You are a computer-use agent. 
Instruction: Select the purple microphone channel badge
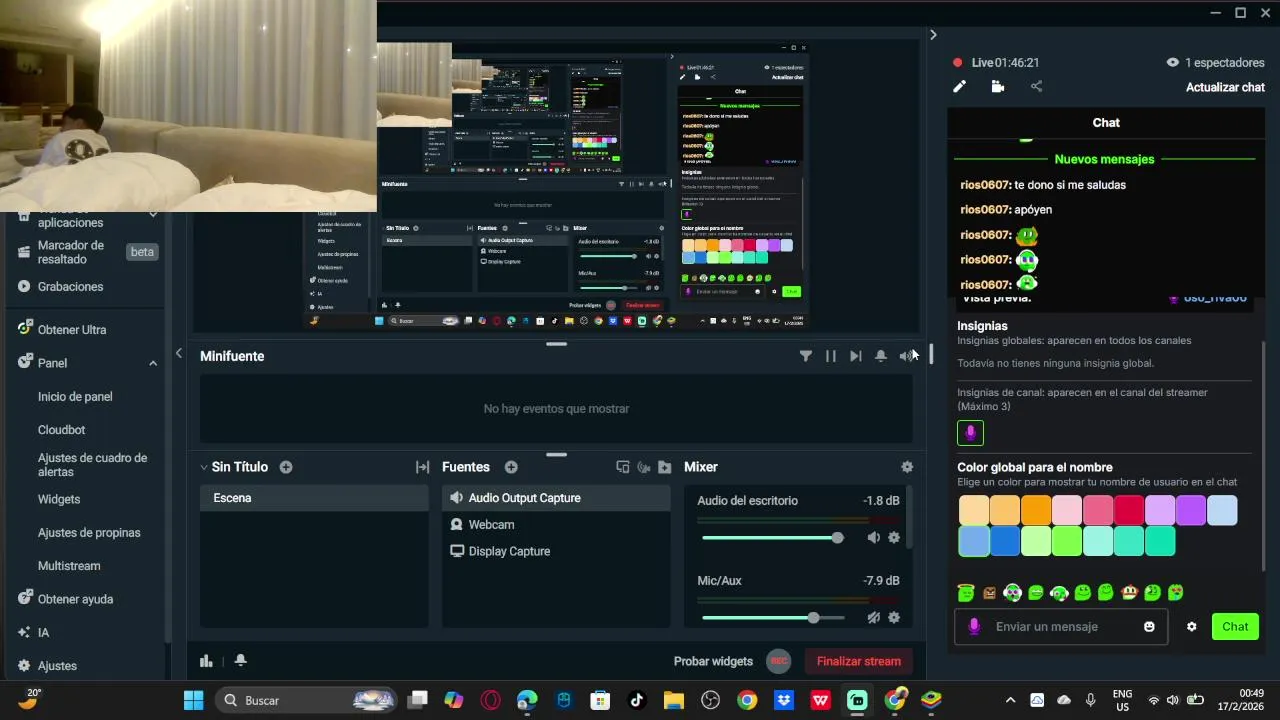970,433
